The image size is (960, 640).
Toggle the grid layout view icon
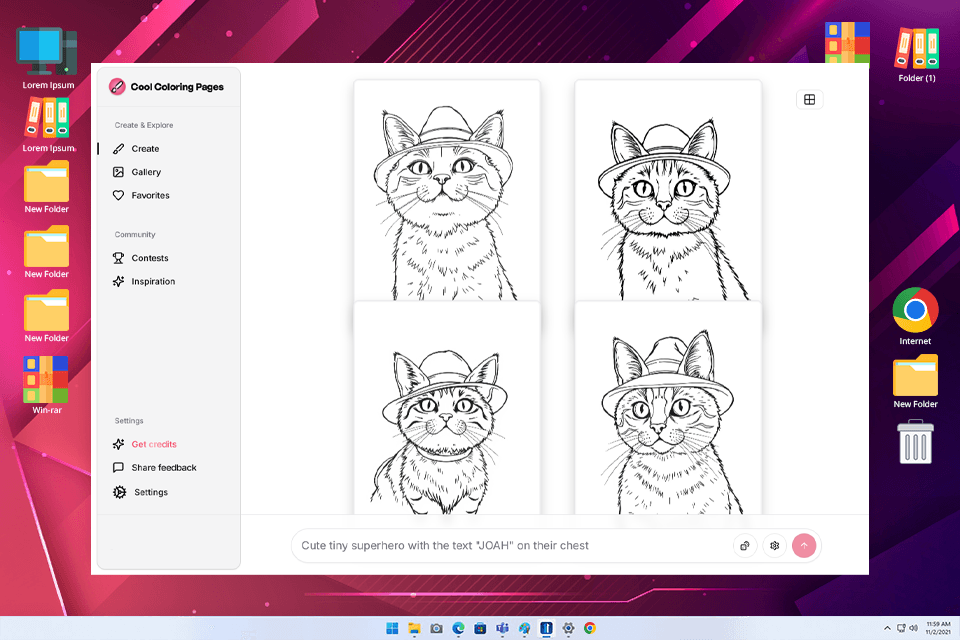(809, 99)
